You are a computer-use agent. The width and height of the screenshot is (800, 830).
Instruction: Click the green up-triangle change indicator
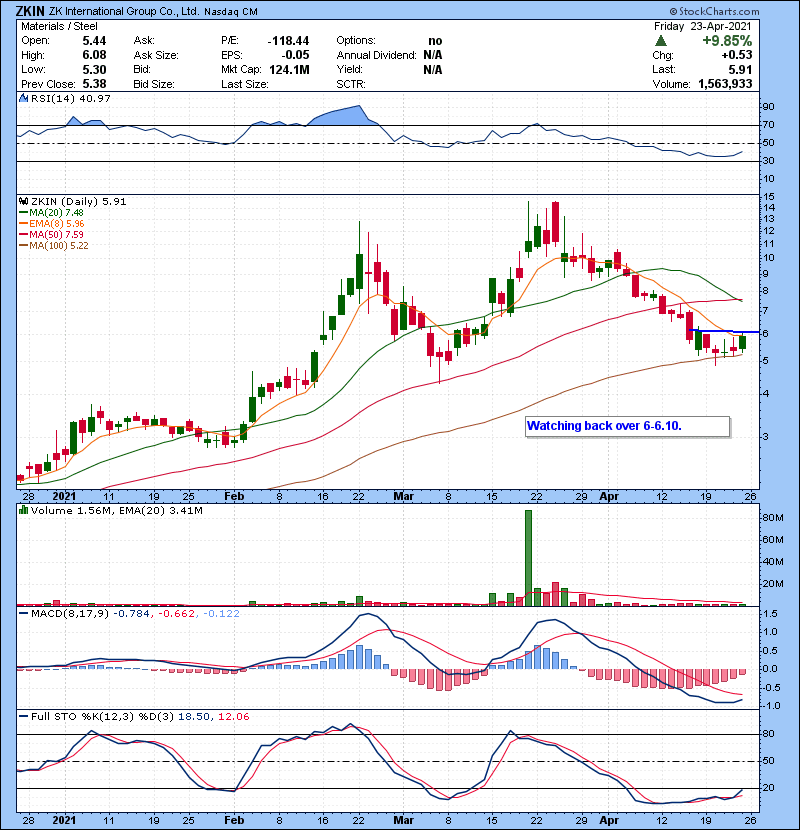click(x=660, y=41)
